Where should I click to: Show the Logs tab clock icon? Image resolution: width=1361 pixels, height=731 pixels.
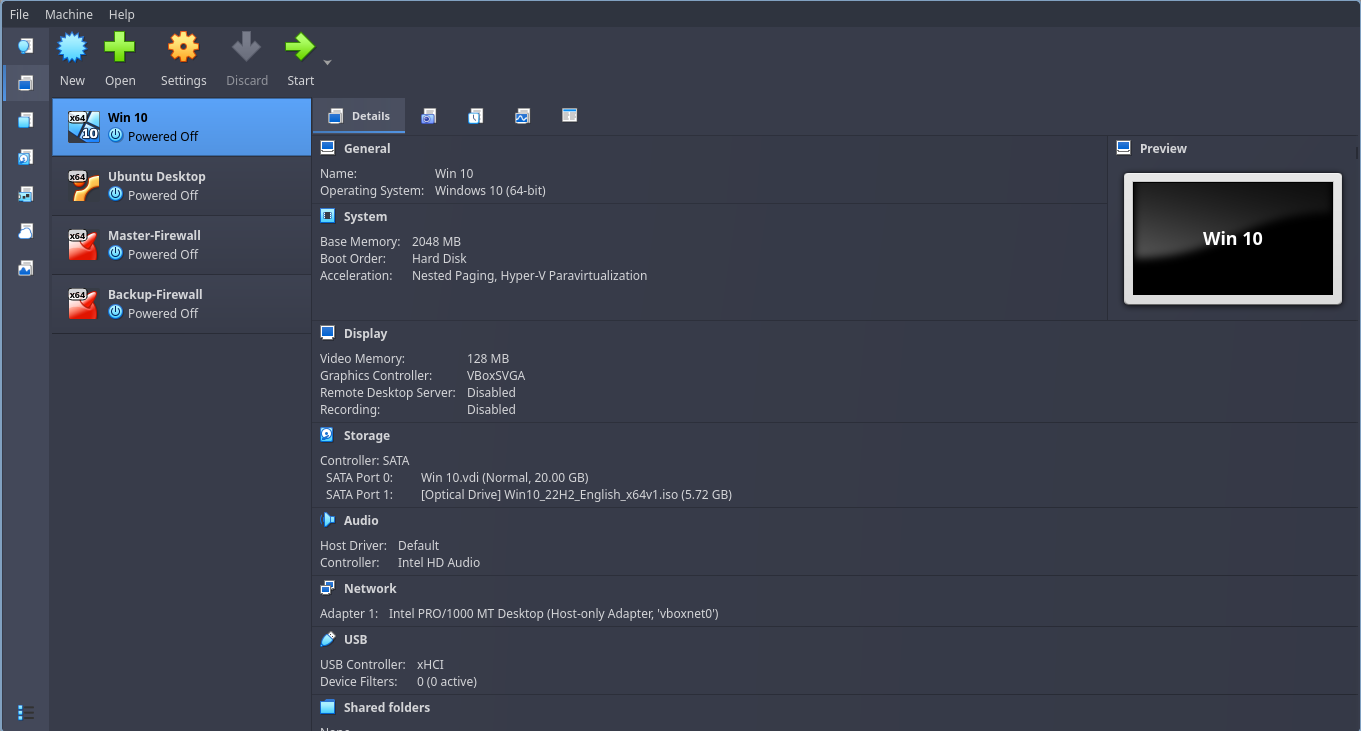click(475, 116)
